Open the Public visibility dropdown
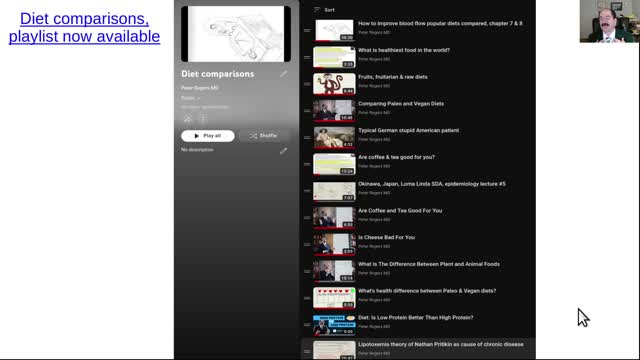 (x=191, y=98)
